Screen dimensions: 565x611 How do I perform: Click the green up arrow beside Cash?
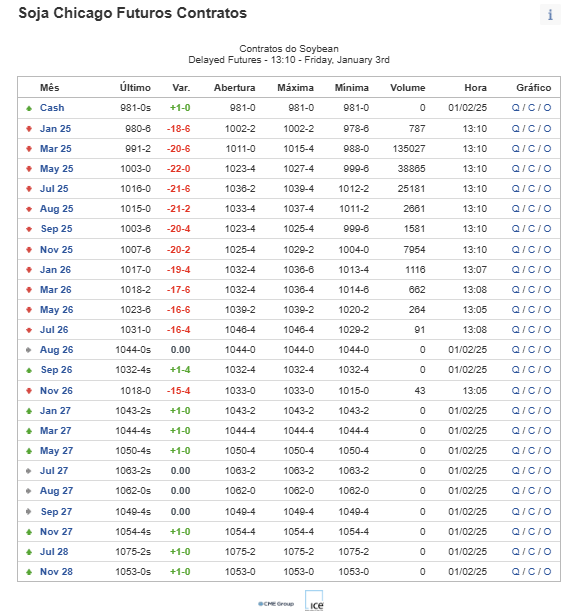tap(29, 108)
